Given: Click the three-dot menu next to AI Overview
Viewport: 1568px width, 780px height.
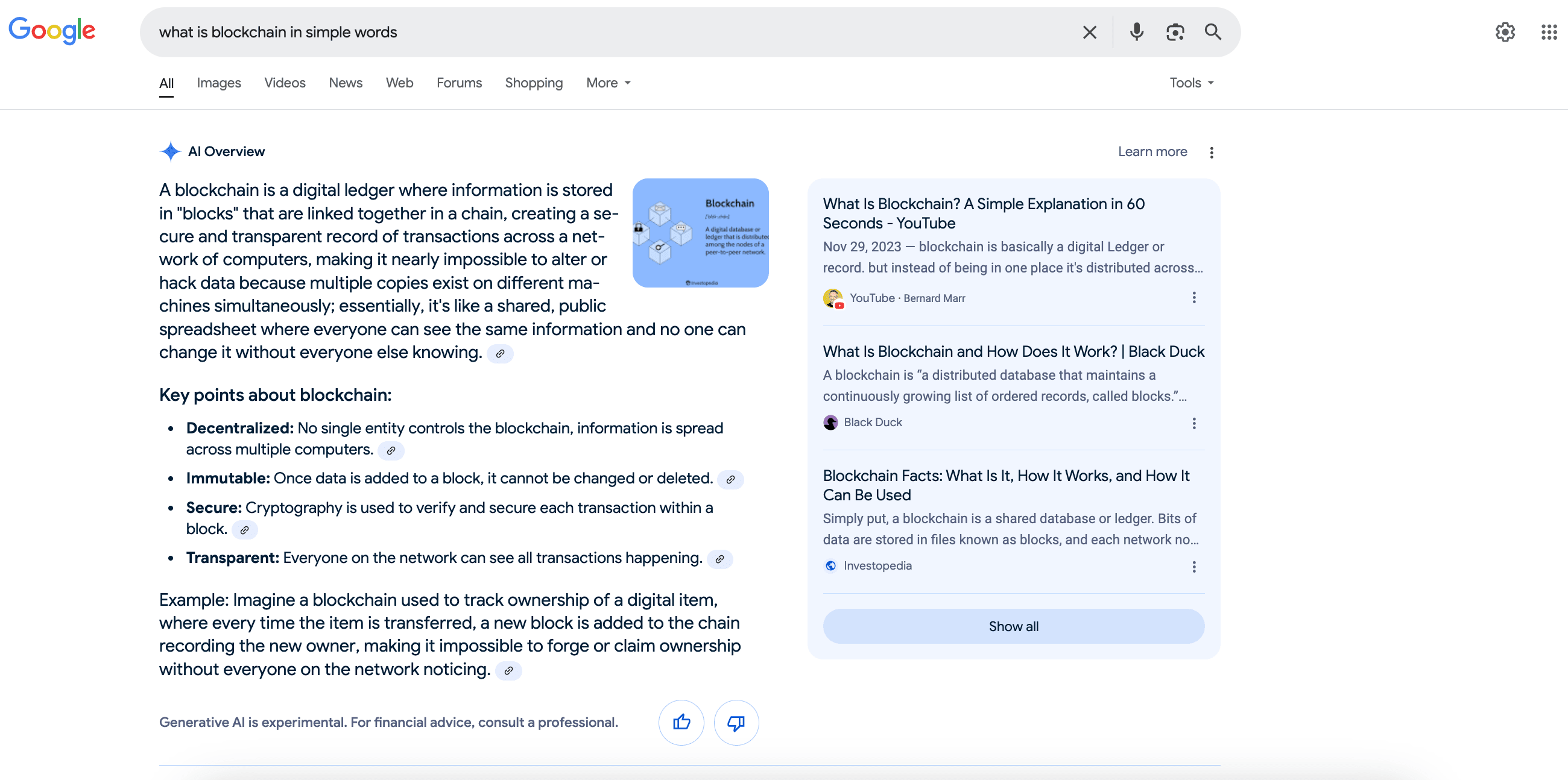Looking at the screenshot, I should tap(1211, 152).
